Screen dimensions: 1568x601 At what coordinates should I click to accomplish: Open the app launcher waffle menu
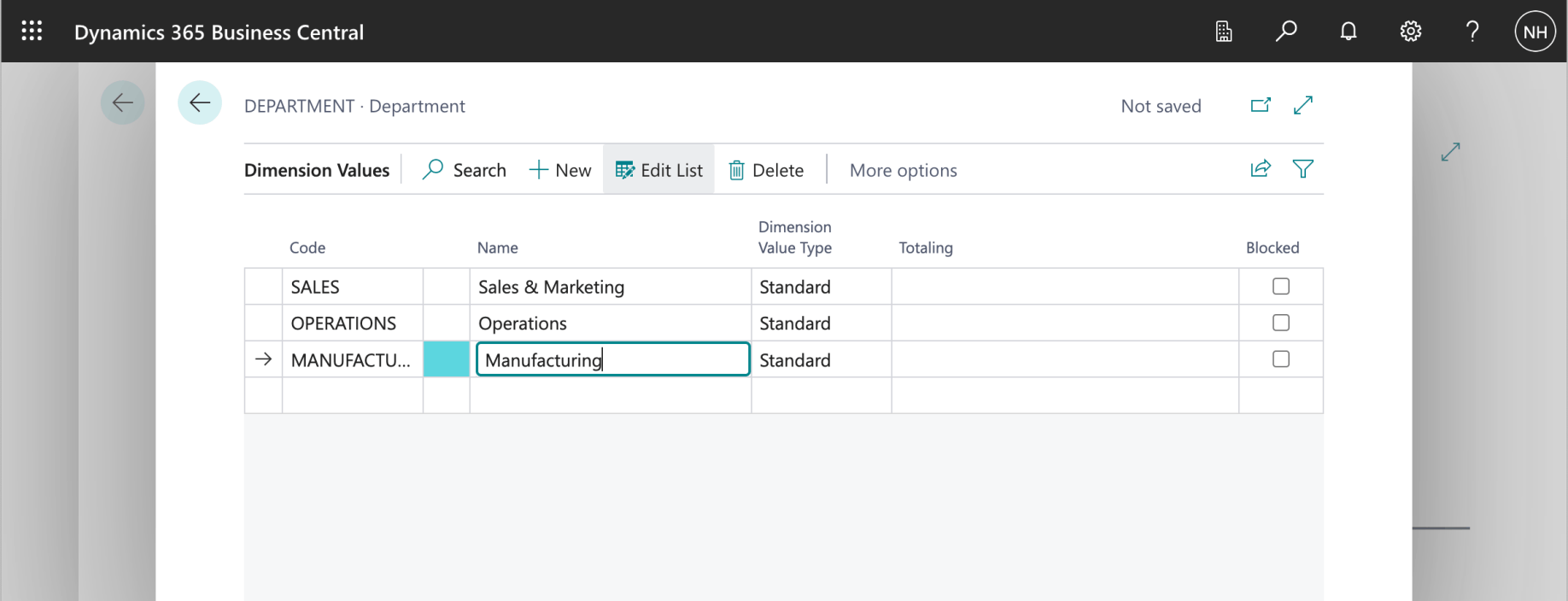click(x=32, y=32)
